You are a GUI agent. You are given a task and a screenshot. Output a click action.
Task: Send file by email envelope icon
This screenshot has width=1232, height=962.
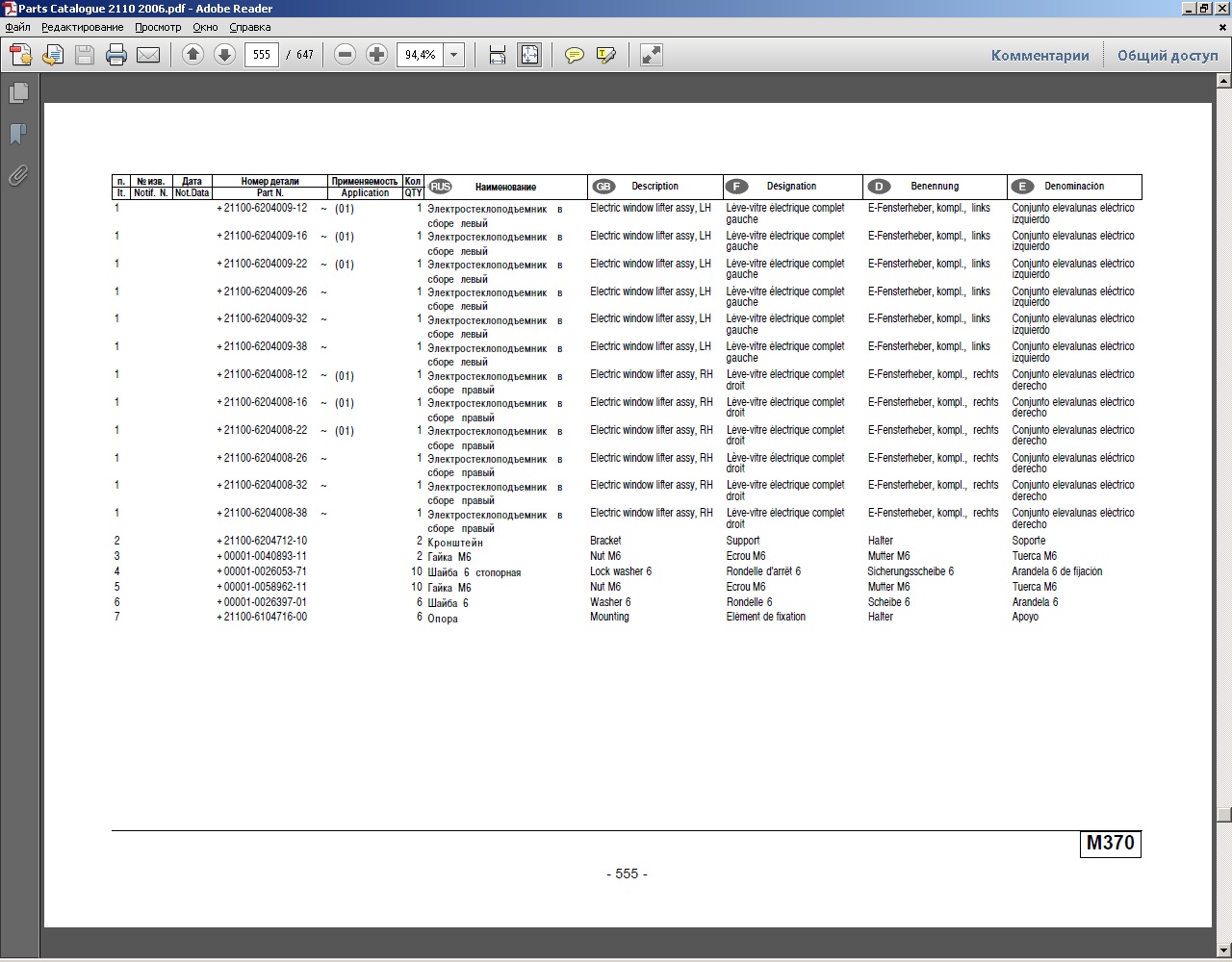(x=148, y=55)
